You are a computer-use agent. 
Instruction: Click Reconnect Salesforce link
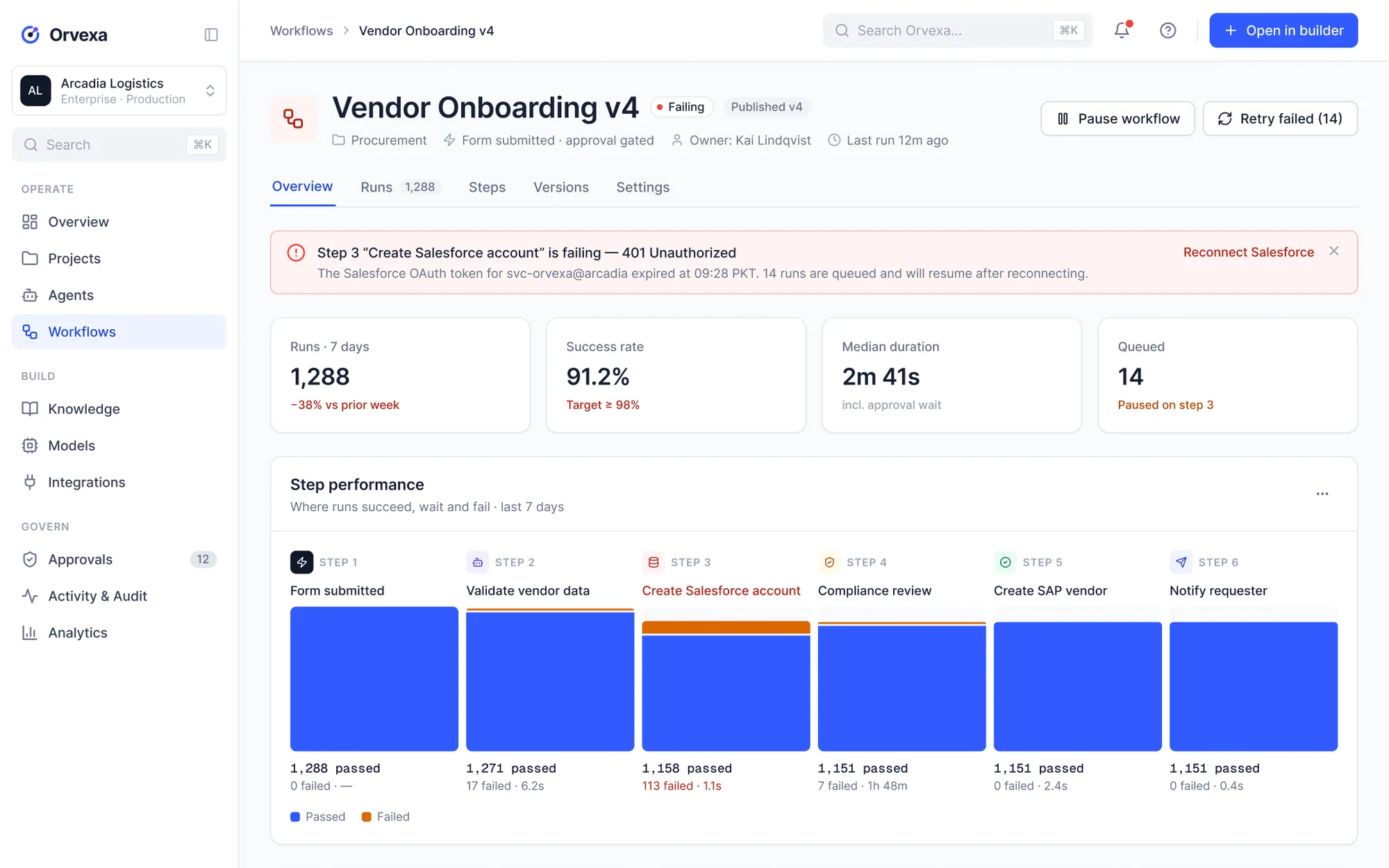pyautogui.click(x=1248, y=252)
